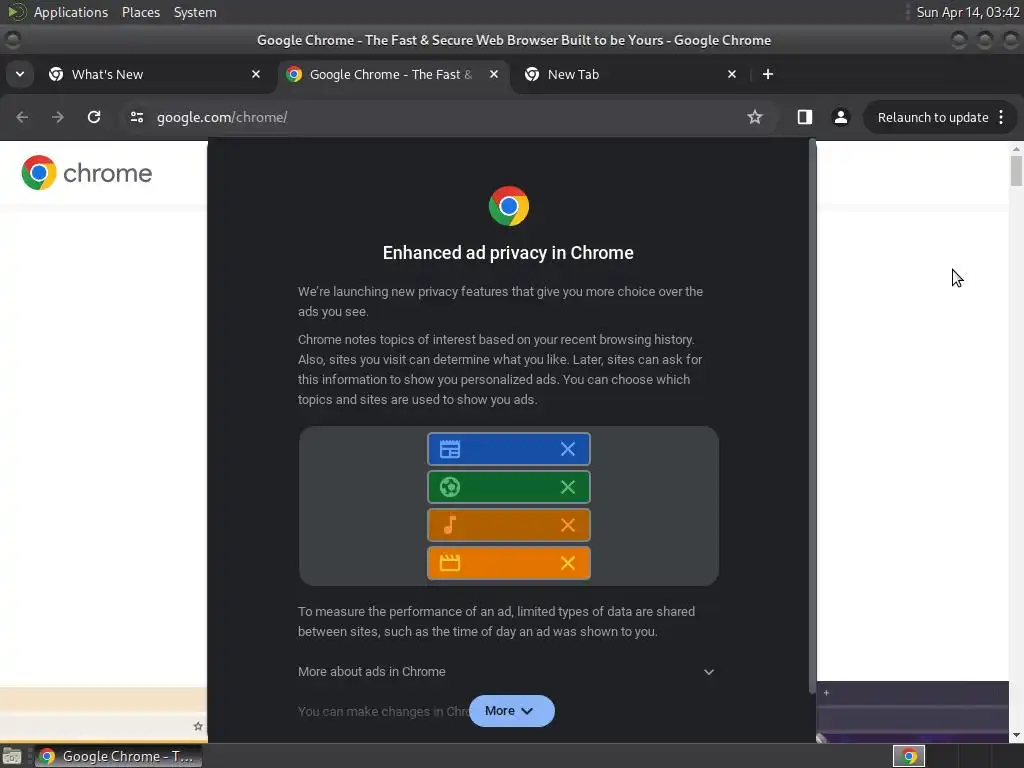Open the side panel icon
The image size is (1024, 768).
click(805, 117)
